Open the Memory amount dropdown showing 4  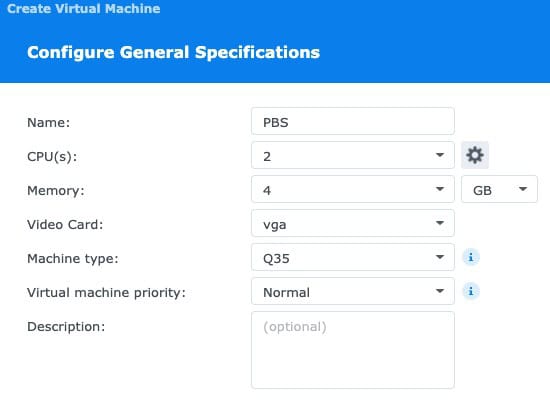click(x=353, y=189)
